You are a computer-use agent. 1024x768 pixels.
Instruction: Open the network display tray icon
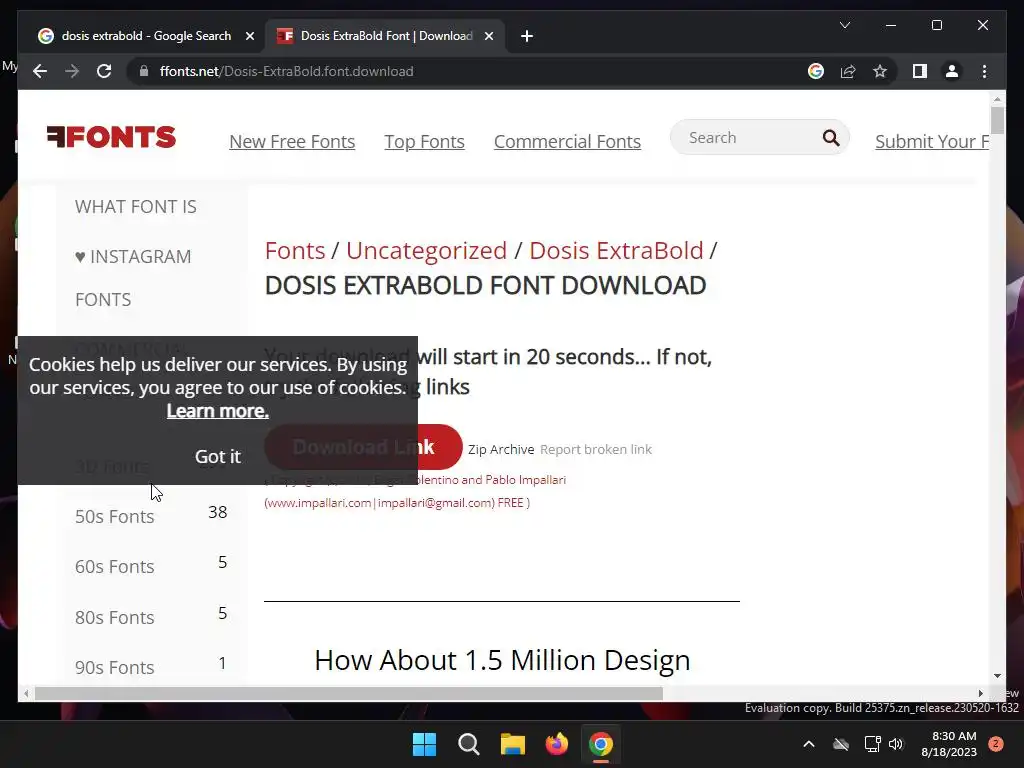pyautogui.click(x=872, y=744)
